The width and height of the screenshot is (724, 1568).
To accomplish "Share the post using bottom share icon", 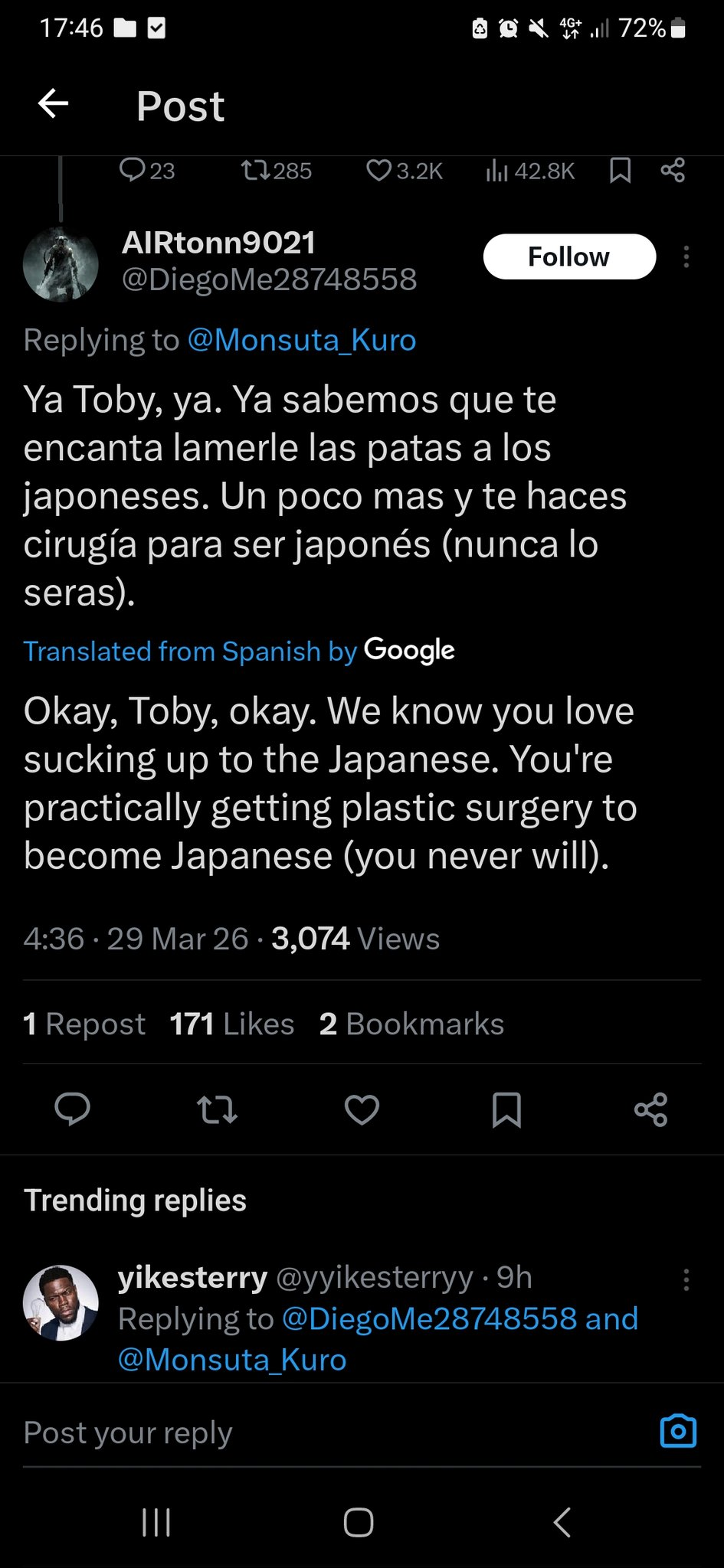I will 651,1109.
